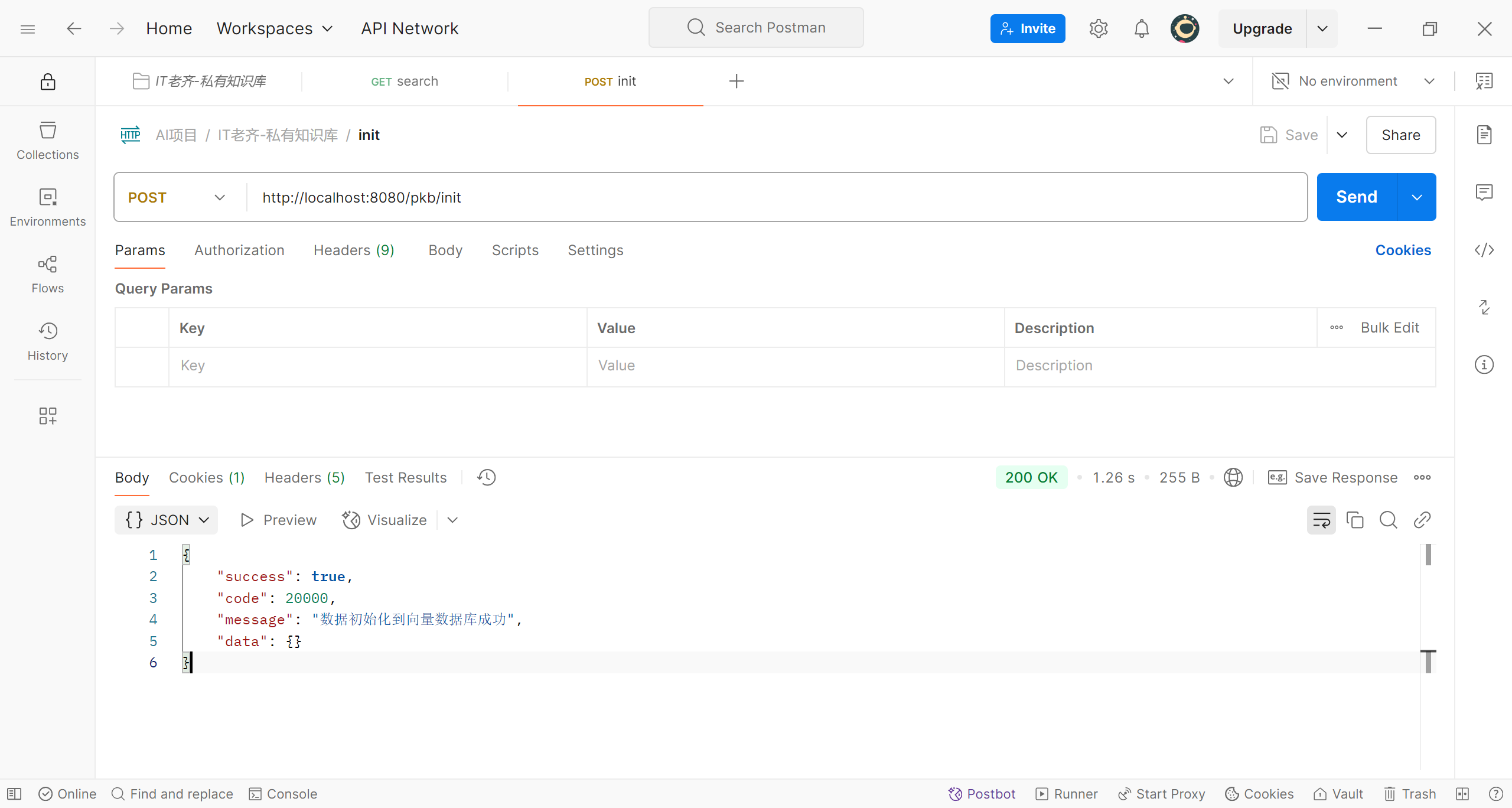Toggle the sidebar using the bottom-left panel icon

click(14, 794)
